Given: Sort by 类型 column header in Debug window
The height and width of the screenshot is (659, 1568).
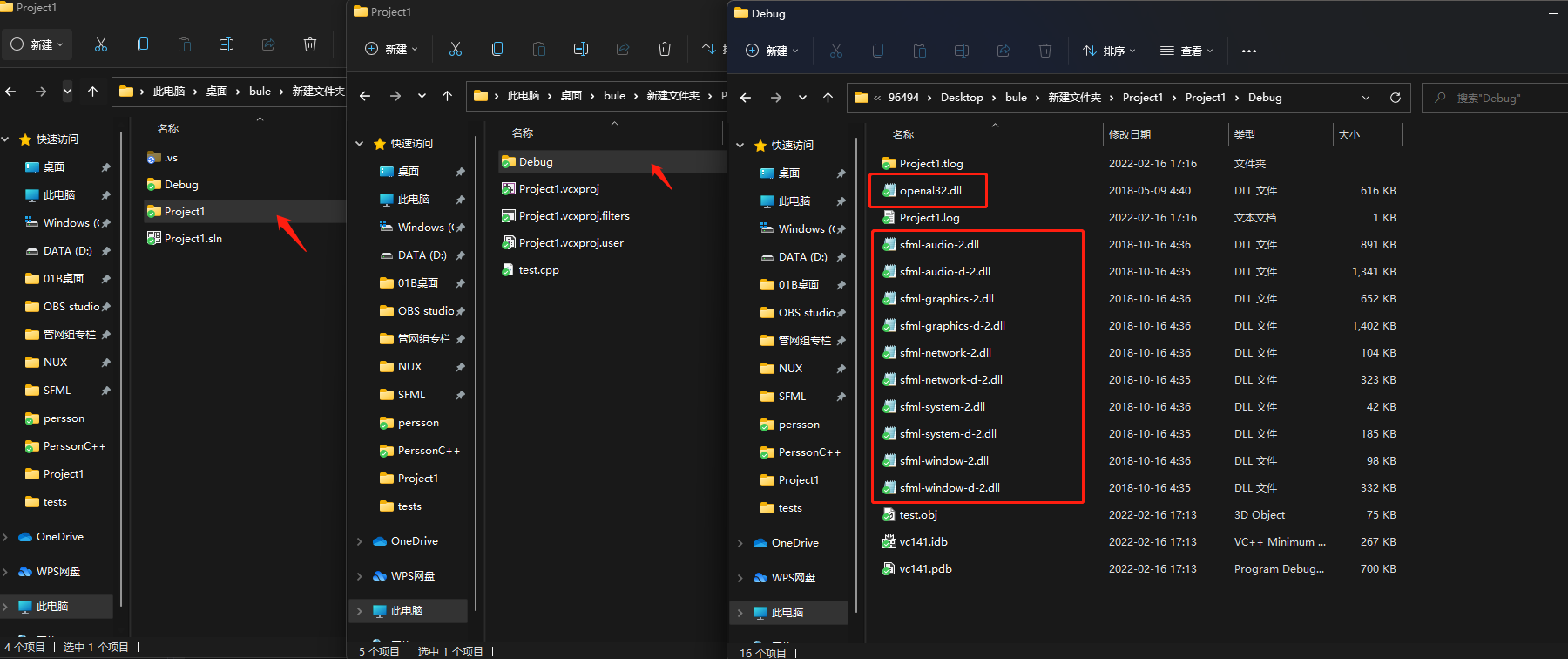Looking at the screenshot, I should [1245, 134].
